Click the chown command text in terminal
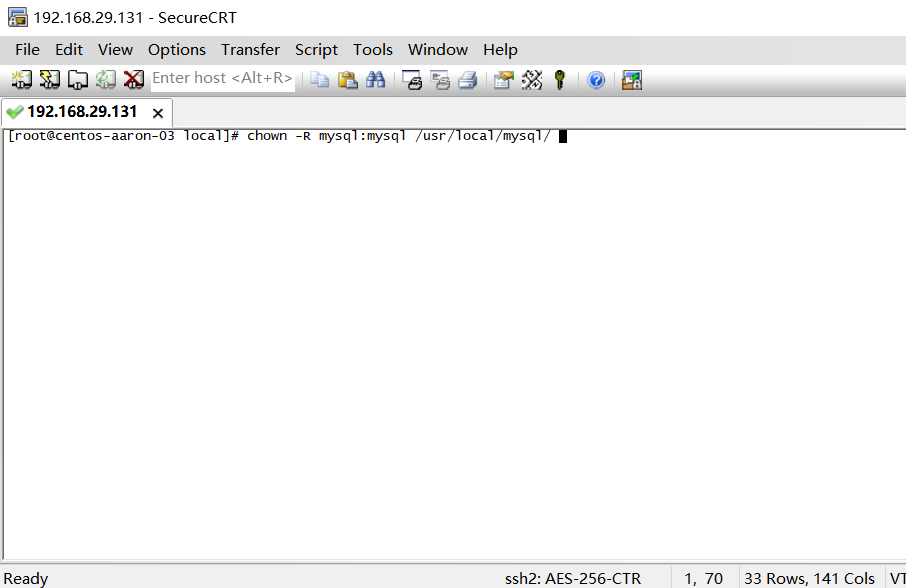The height and width of the screenshot is (588, 906). click(x=267, y=136)
